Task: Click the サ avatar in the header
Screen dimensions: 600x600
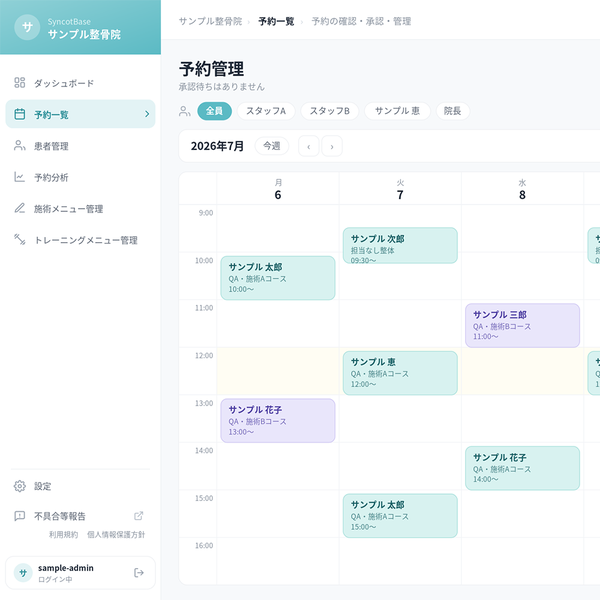Action: pos(27,27)
